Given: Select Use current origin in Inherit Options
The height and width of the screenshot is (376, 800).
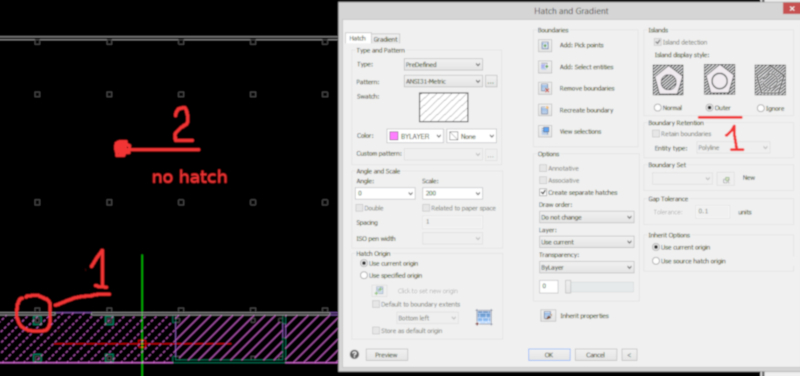Looking at the screenshot, I should point(656,247).
